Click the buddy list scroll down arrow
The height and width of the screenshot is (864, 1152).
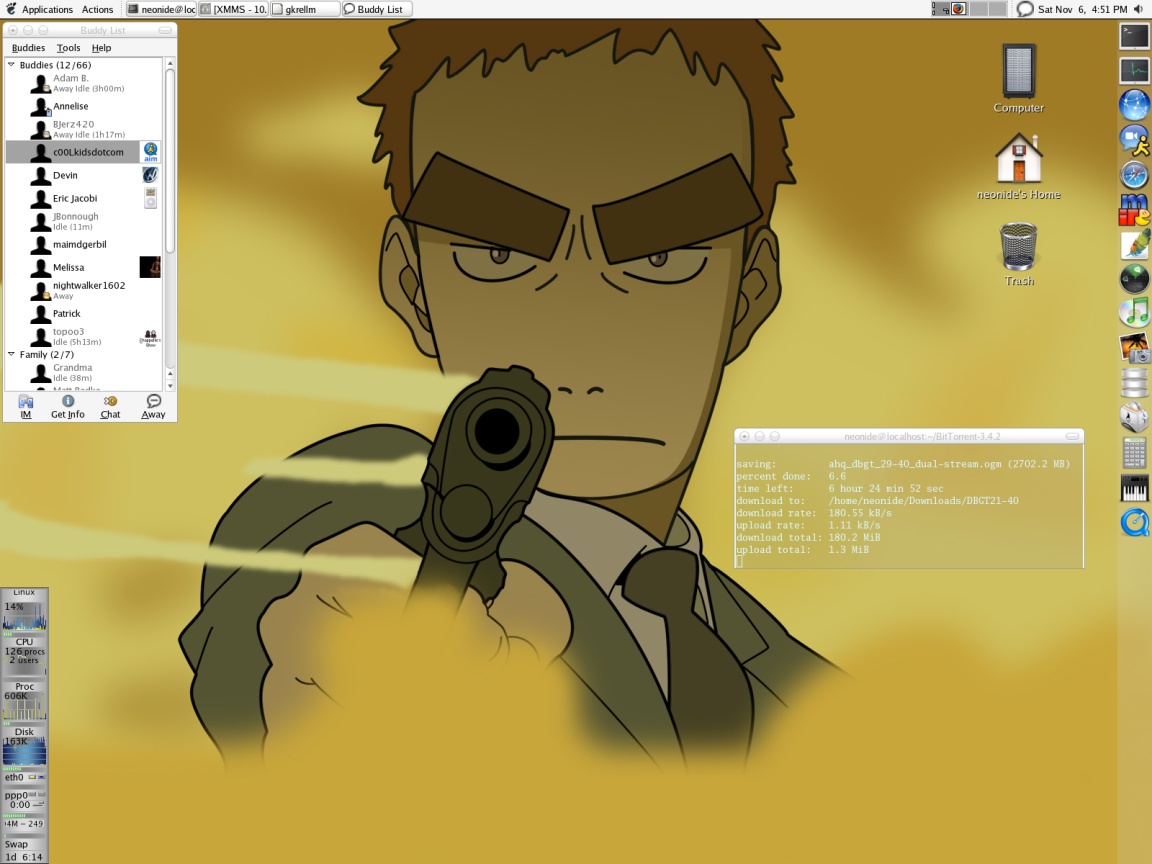(170, 385)
